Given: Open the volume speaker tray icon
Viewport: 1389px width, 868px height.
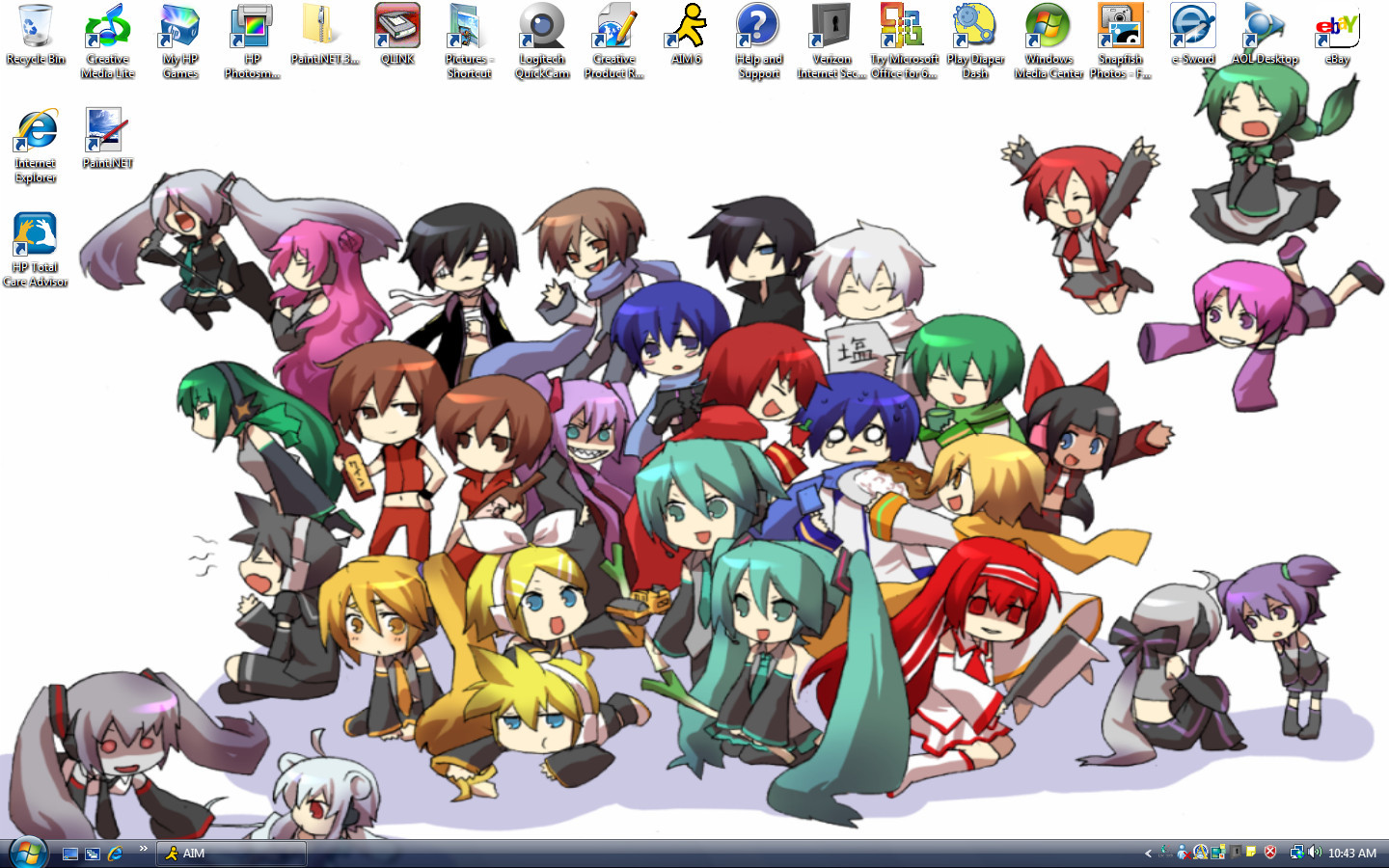Looking at the screenshot, I should (1315, 853).
